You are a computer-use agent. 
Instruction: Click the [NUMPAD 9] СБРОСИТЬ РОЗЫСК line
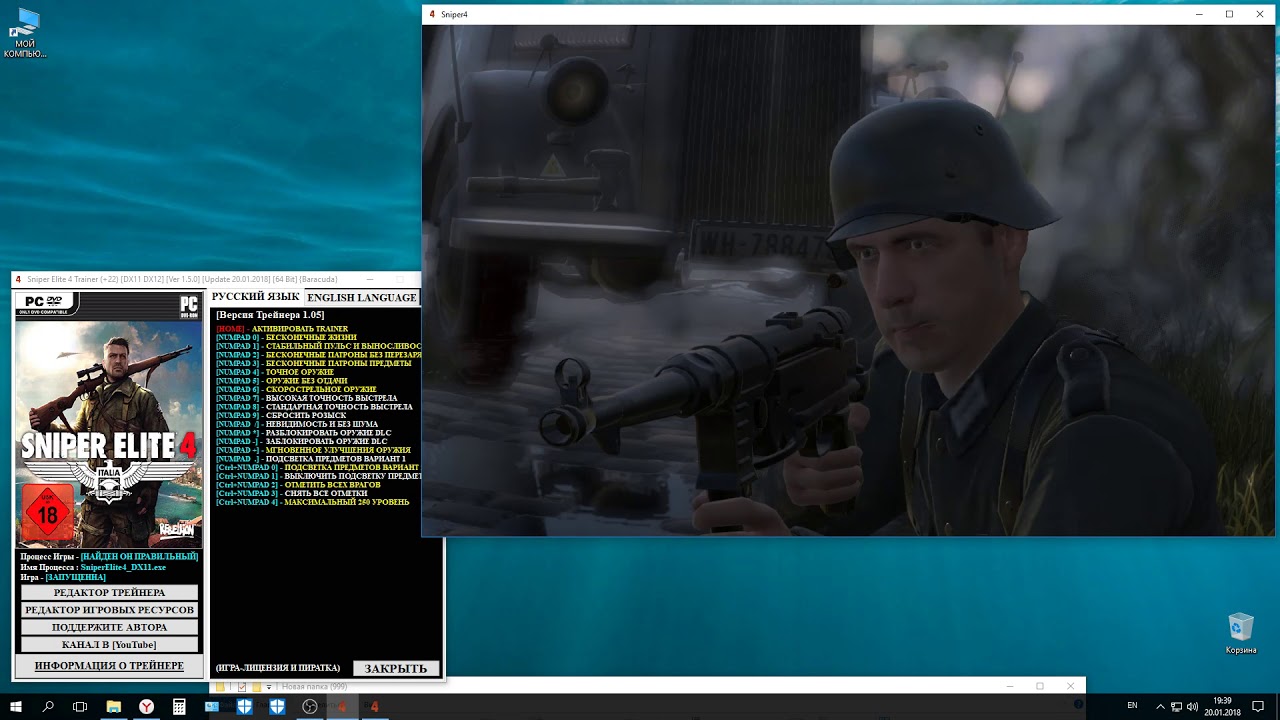(281, 415)
